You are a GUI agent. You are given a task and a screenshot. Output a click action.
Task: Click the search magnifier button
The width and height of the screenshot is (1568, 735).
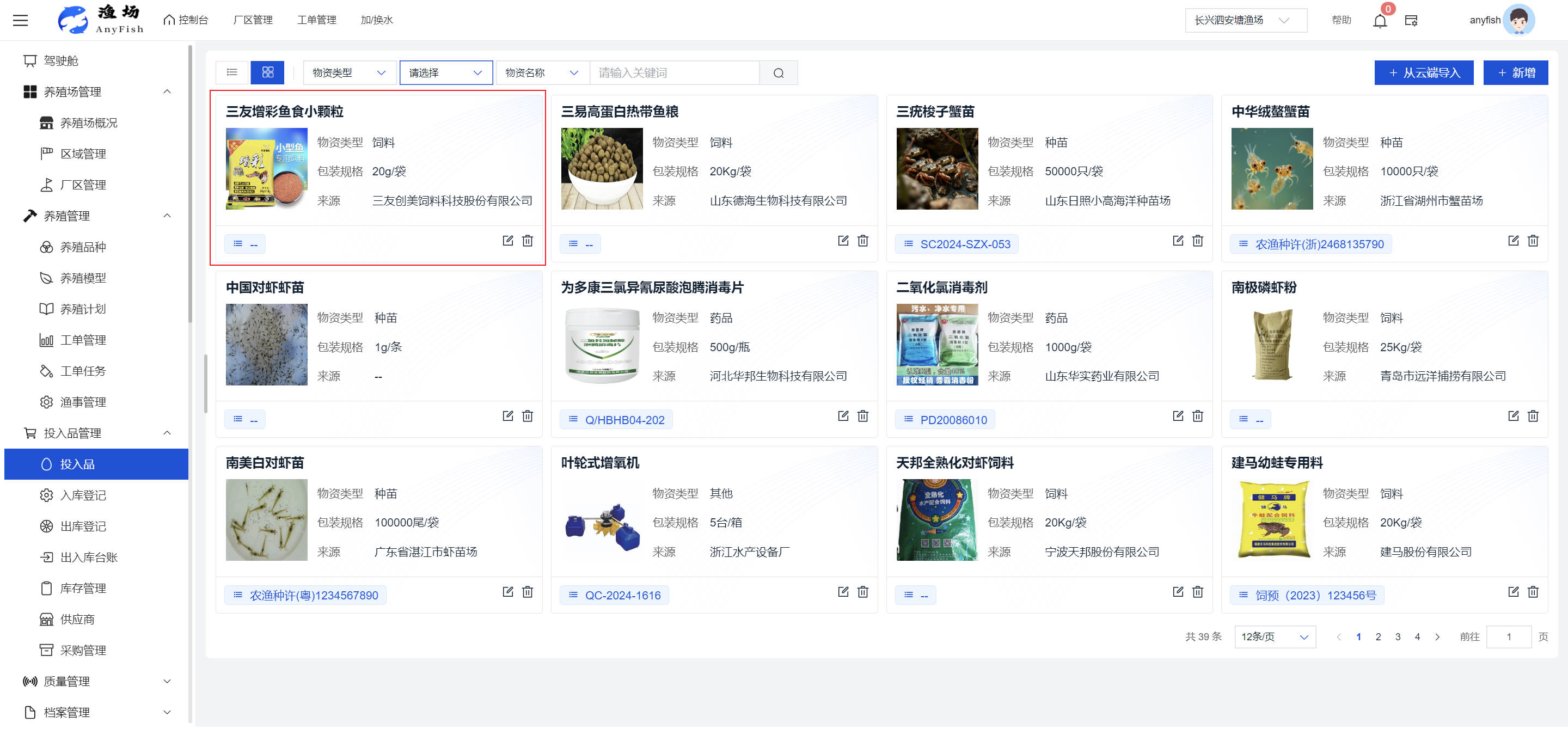click(x=778, y=73)
